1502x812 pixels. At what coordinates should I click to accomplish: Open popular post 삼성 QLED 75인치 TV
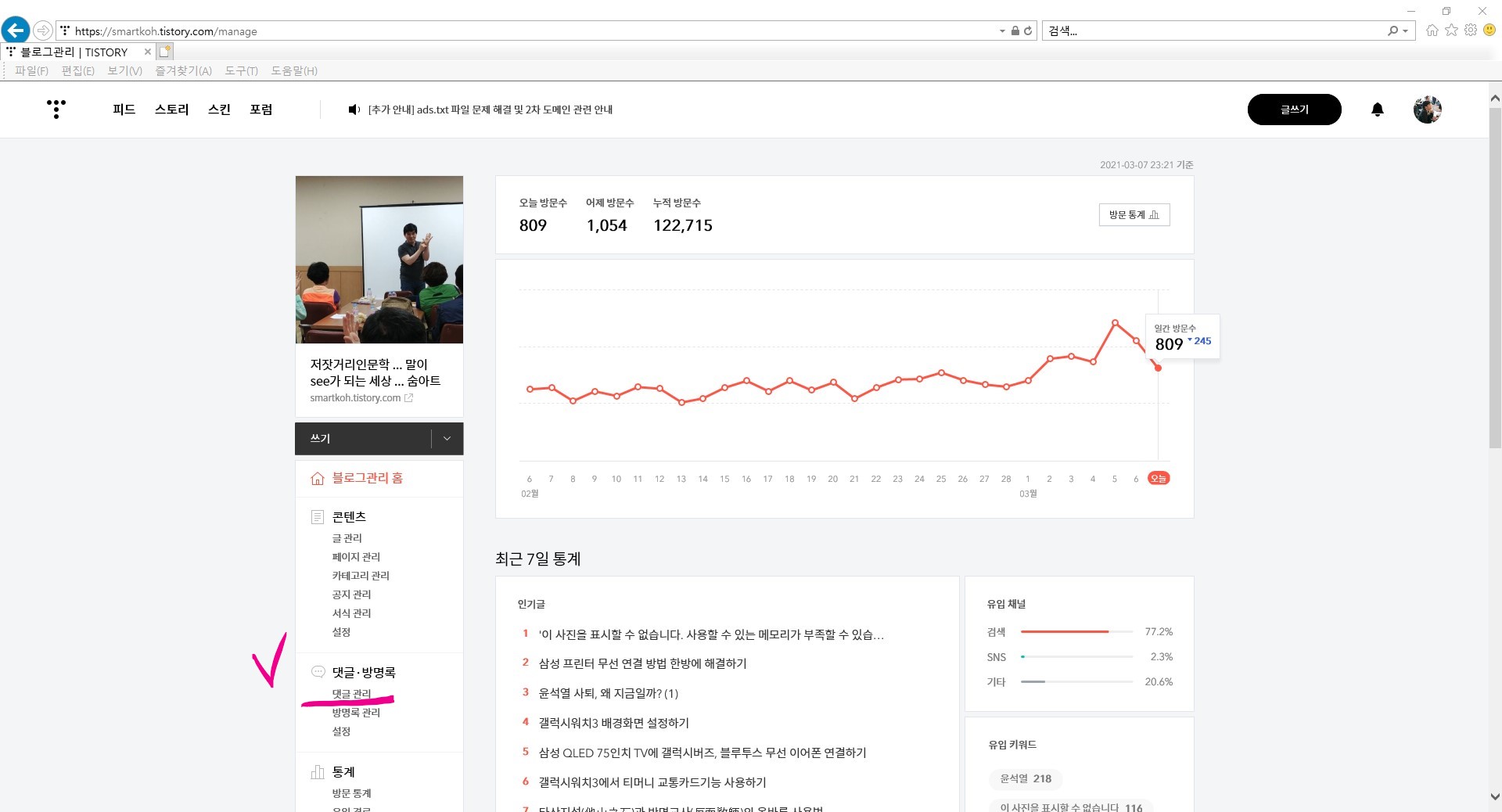coord(702,753)
